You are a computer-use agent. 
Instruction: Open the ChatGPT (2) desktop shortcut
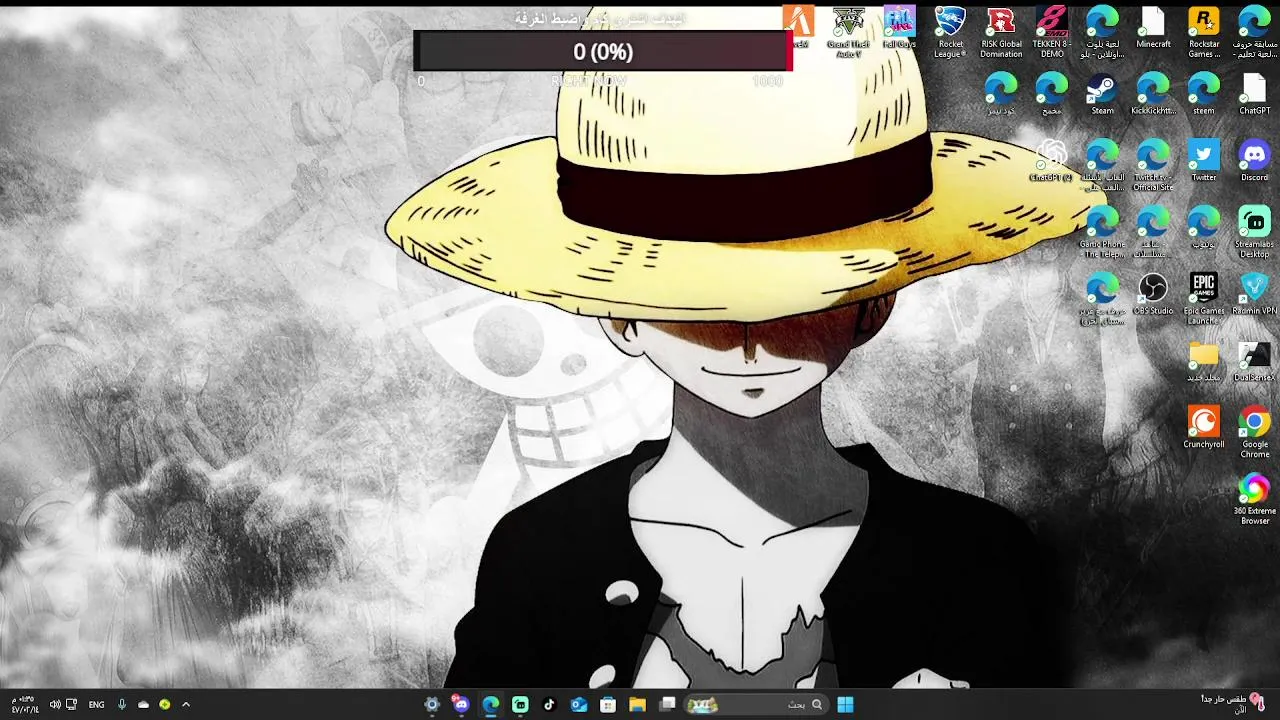pyautogui.click(x=1051, y=161)
